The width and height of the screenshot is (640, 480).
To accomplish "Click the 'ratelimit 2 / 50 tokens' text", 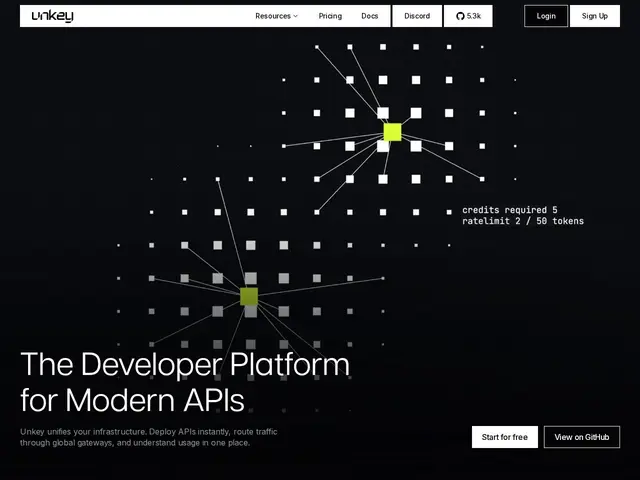I will pyautogui.click(x=523, y=221).
